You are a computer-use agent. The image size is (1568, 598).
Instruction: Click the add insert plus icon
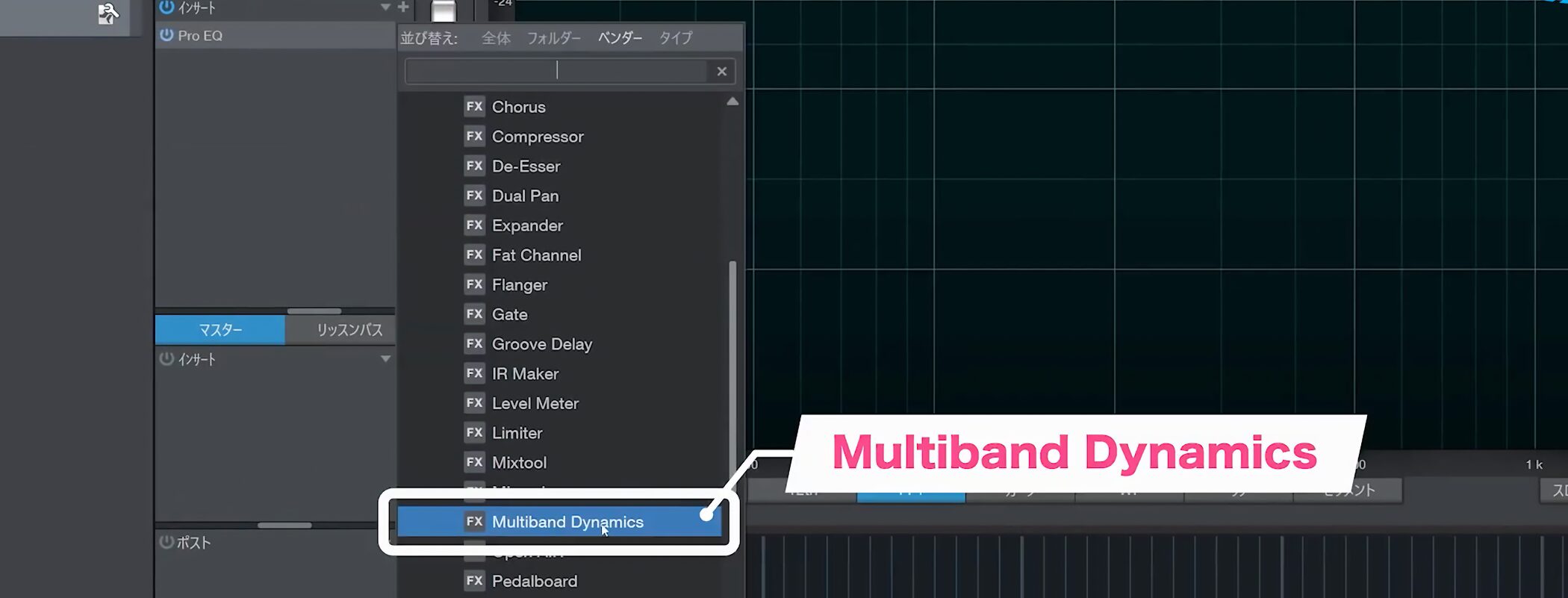403,7
